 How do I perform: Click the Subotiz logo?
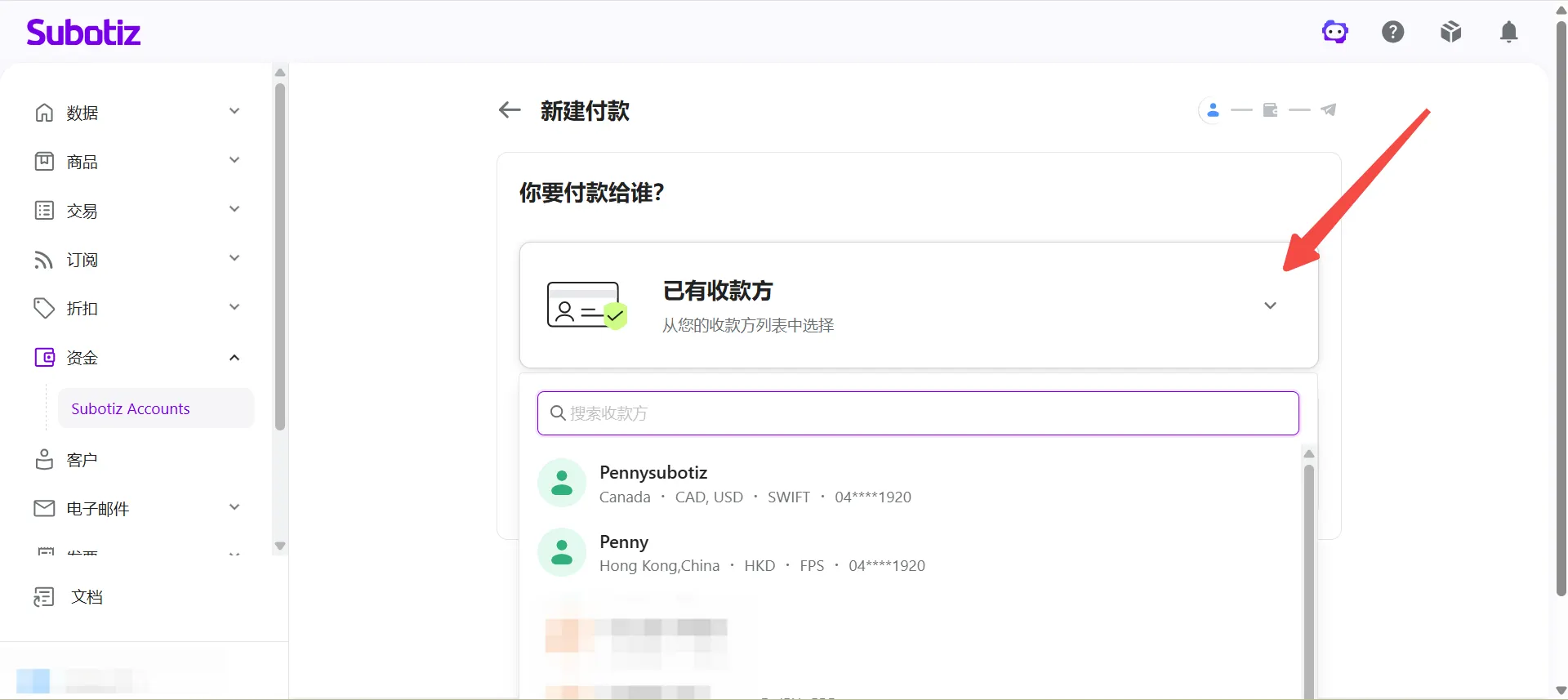click(83, 32)
